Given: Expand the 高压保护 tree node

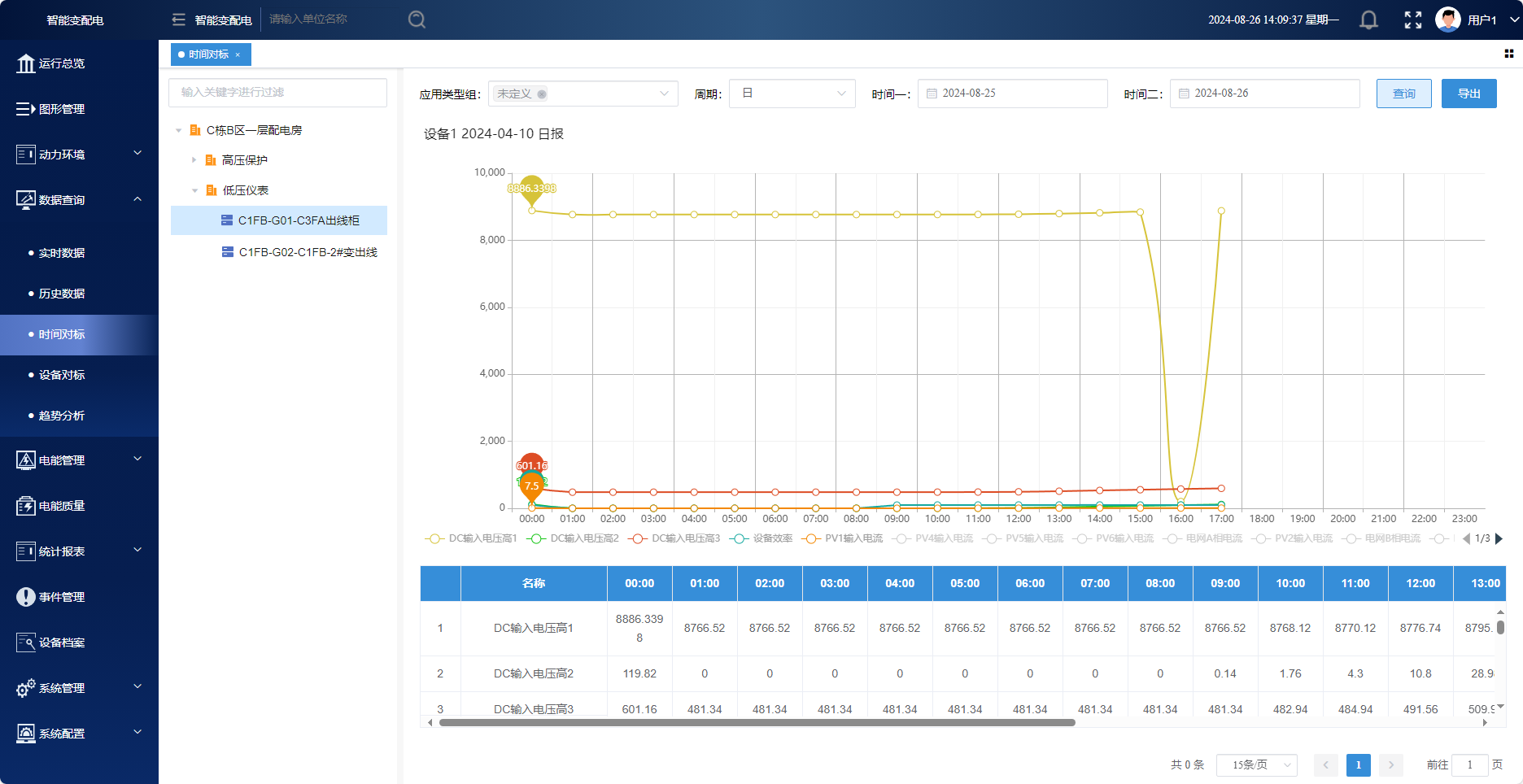Looking at the screenshot, I should tap(194, 160).
